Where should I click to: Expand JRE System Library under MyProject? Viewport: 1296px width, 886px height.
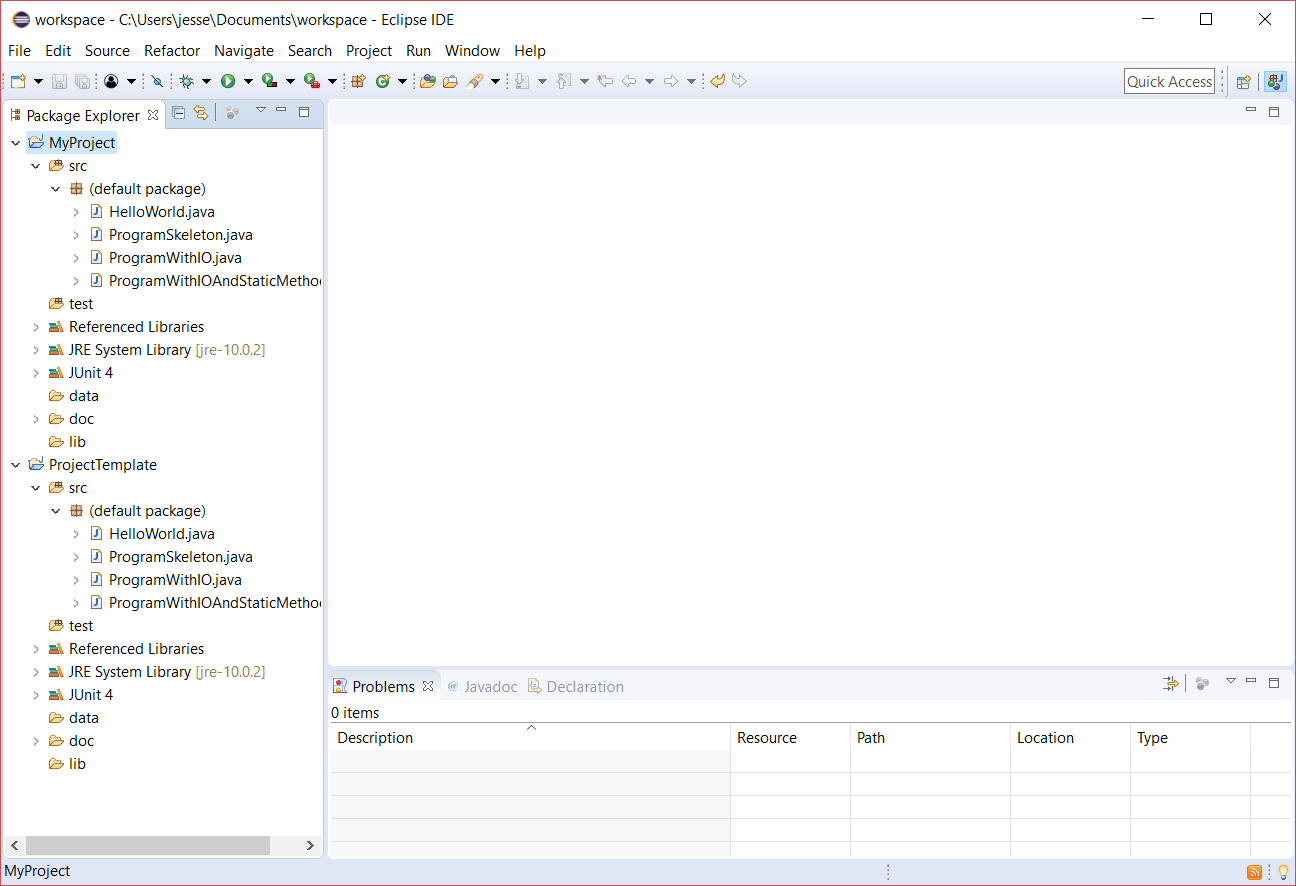(36, 350)
